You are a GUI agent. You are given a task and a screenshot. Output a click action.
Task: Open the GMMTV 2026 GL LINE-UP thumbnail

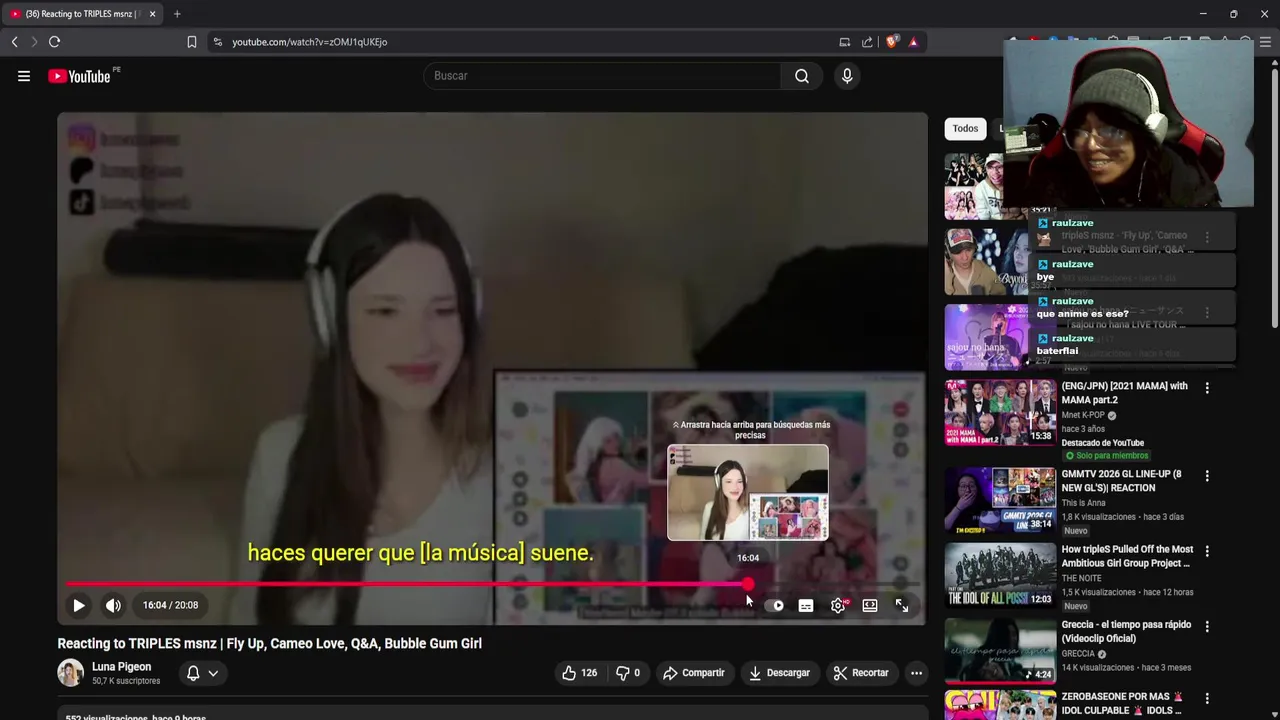[1000, 500]
